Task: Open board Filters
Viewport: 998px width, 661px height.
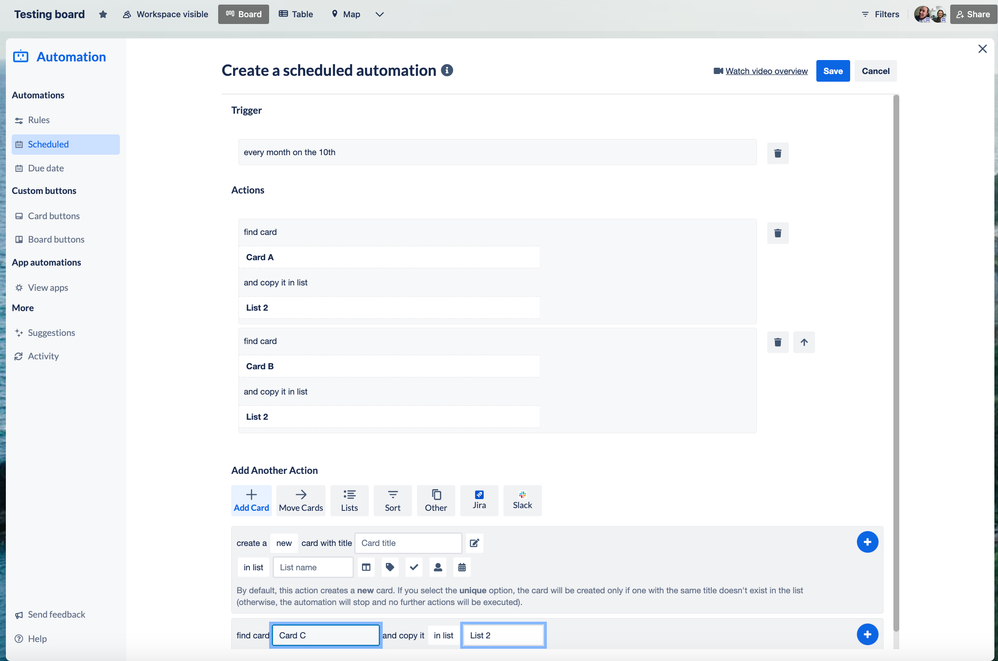Action: coord(880,14)
